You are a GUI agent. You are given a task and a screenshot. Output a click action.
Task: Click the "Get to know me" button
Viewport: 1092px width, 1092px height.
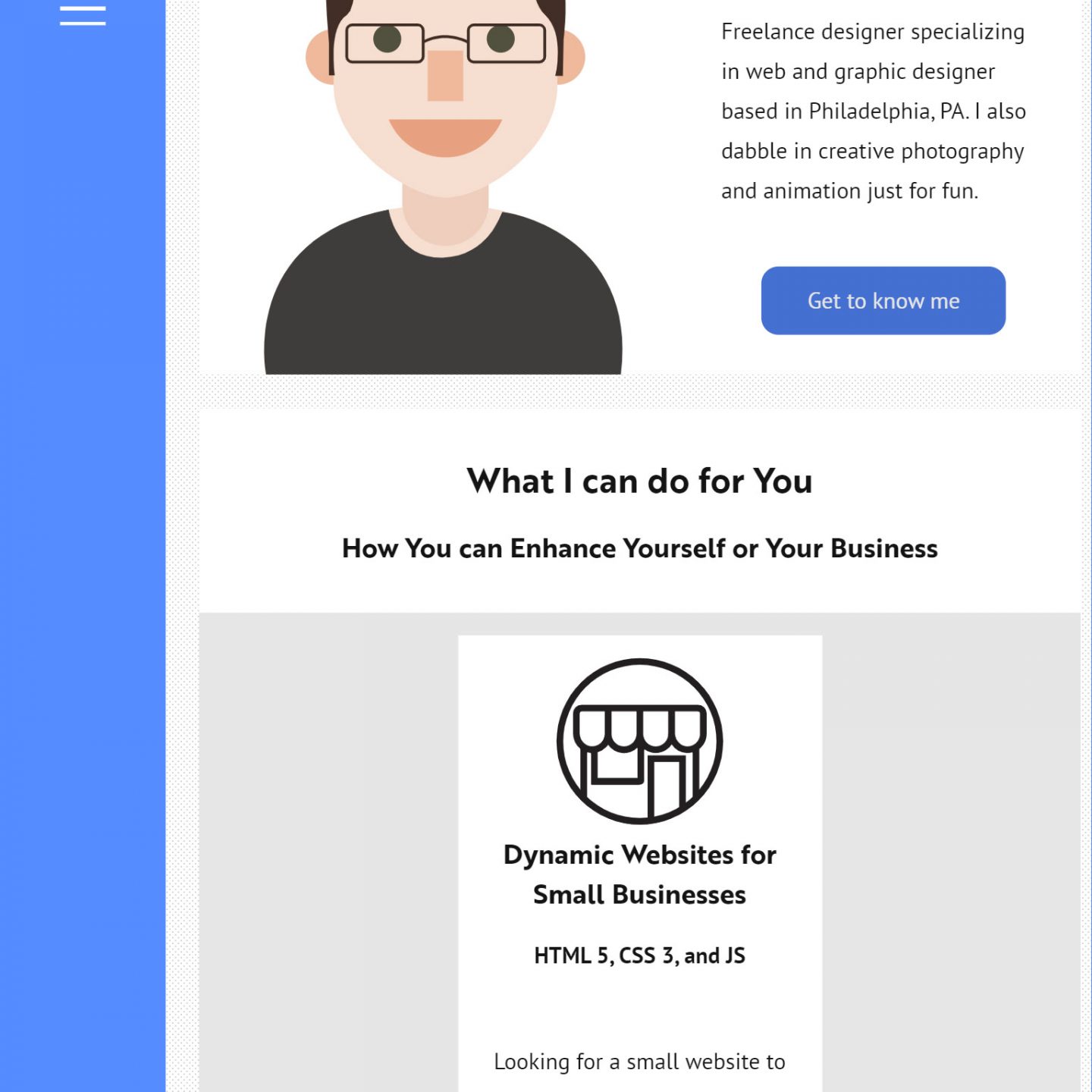(883, 300)
